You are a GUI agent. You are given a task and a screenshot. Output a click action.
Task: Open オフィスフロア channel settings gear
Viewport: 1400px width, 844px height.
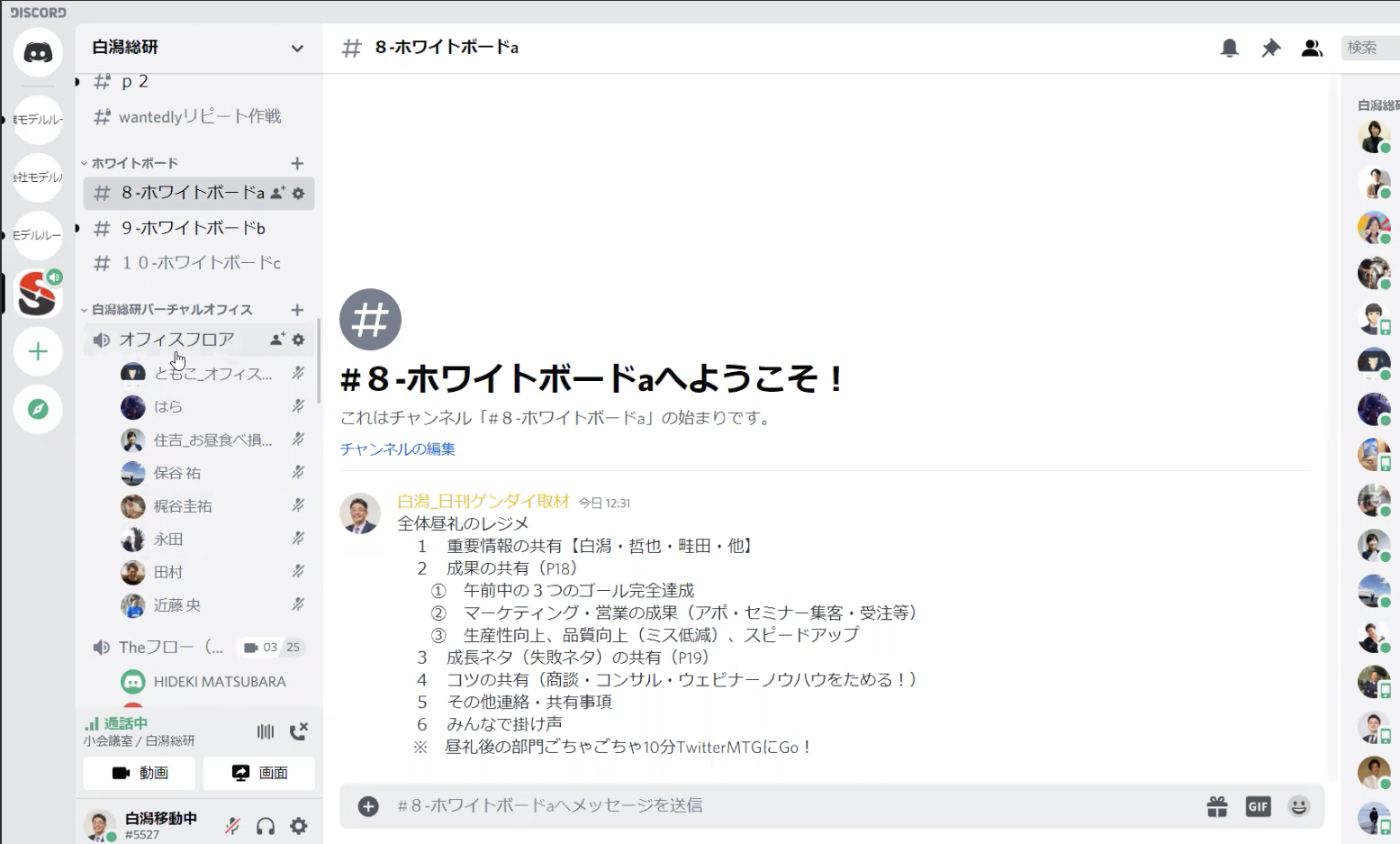[299, 340]
